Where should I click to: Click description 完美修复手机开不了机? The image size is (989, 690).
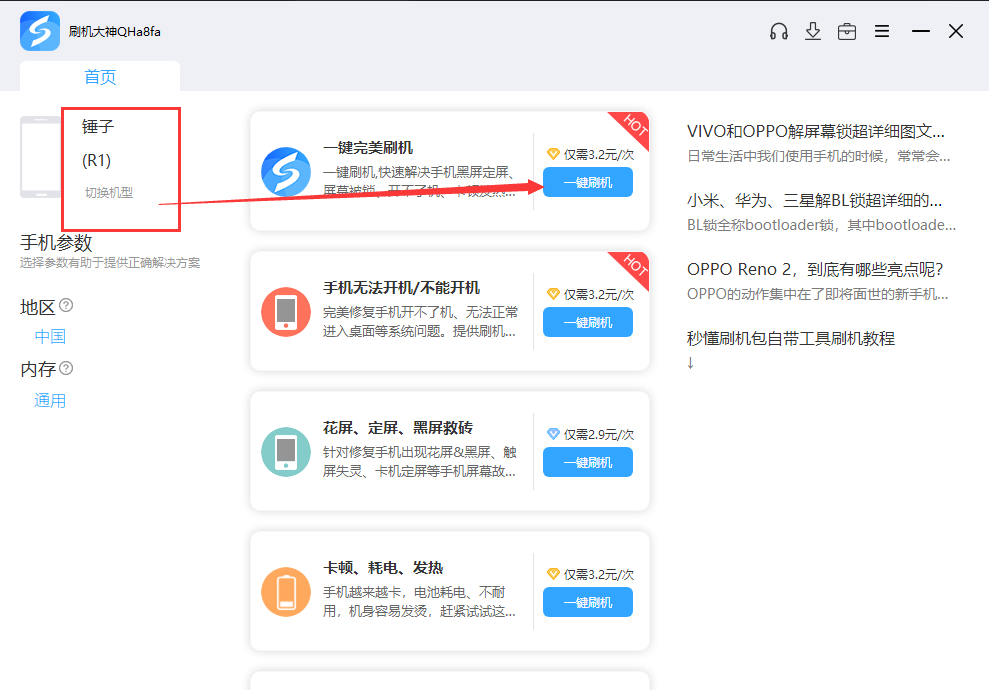420,322
